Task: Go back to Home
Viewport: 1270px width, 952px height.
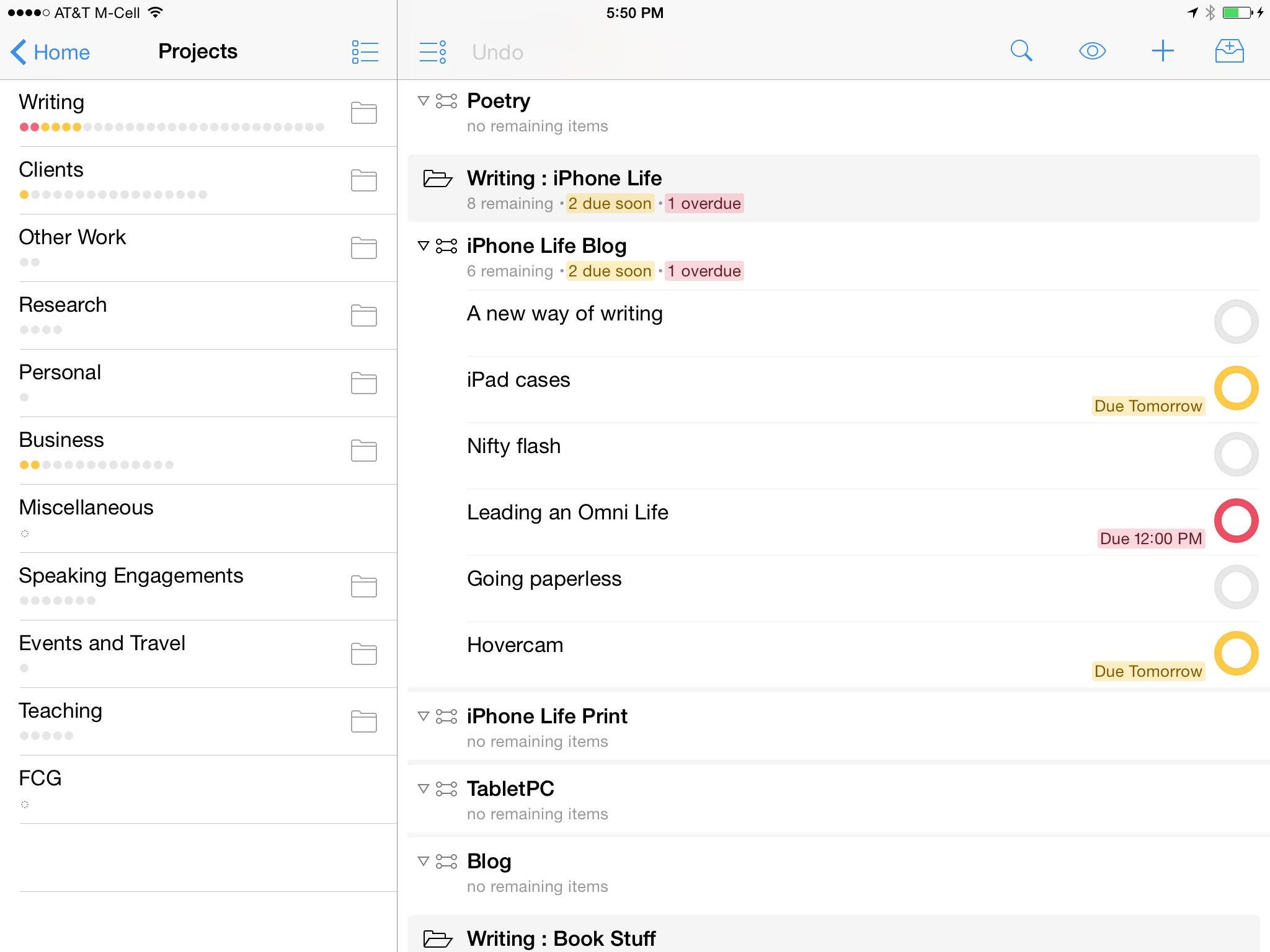Action: pyautogui.click(x=50, y=52)
